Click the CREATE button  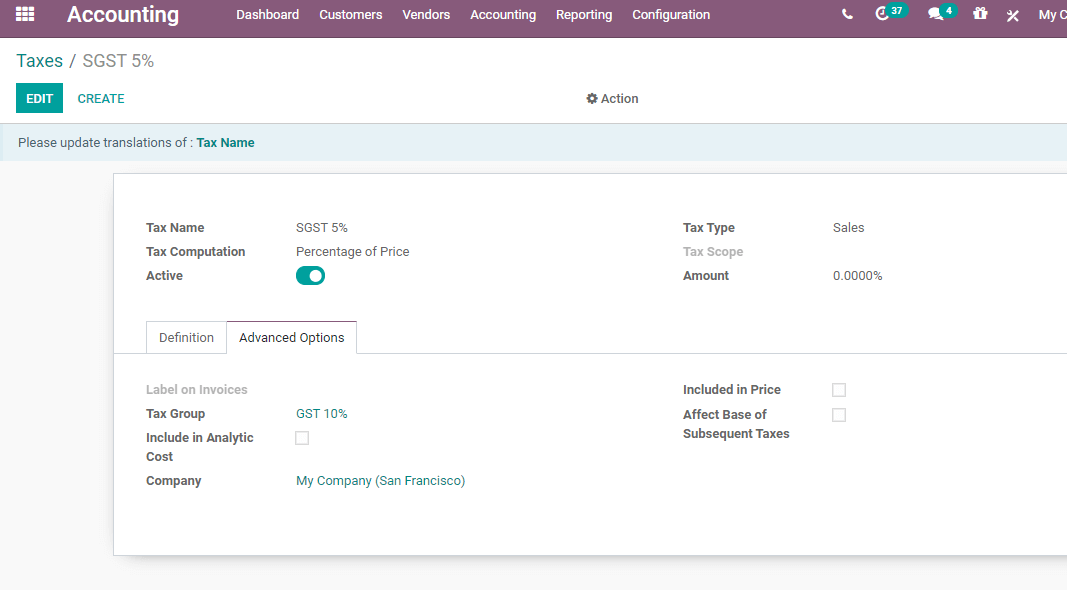pyautogui.click(x=101, y=99)
